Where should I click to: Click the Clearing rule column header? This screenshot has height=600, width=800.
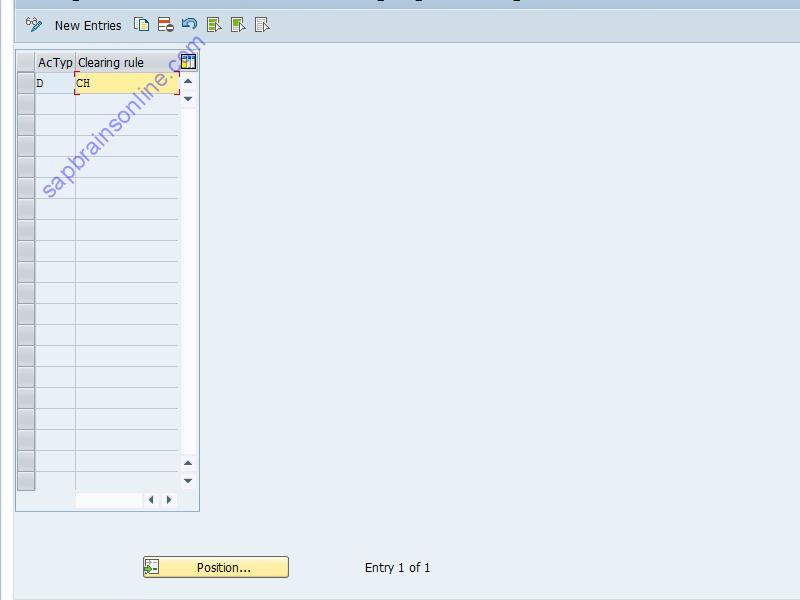(x=128, y=62)
